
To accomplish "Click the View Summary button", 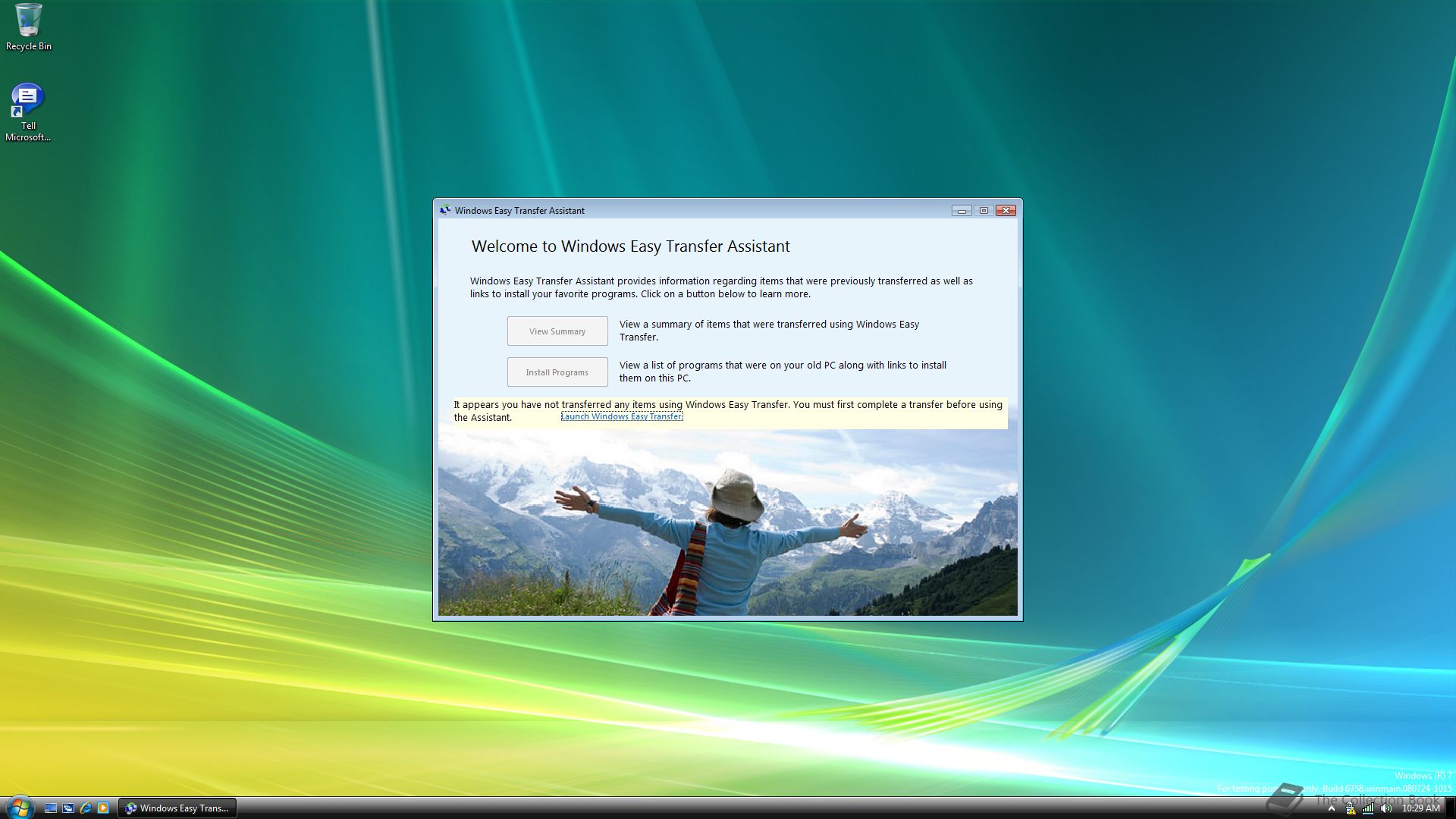I will tap(557, 331).
